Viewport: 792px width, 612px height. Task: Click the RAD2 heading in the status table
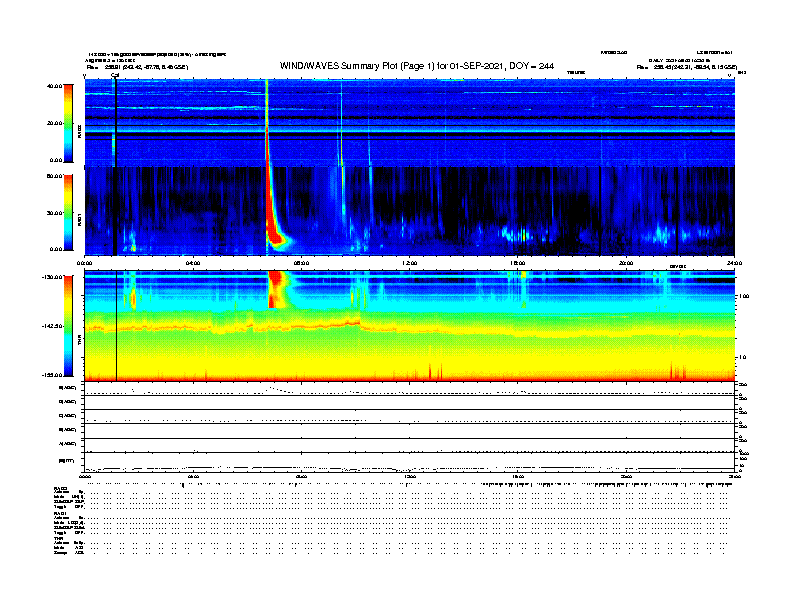click(x=61, y=489)
